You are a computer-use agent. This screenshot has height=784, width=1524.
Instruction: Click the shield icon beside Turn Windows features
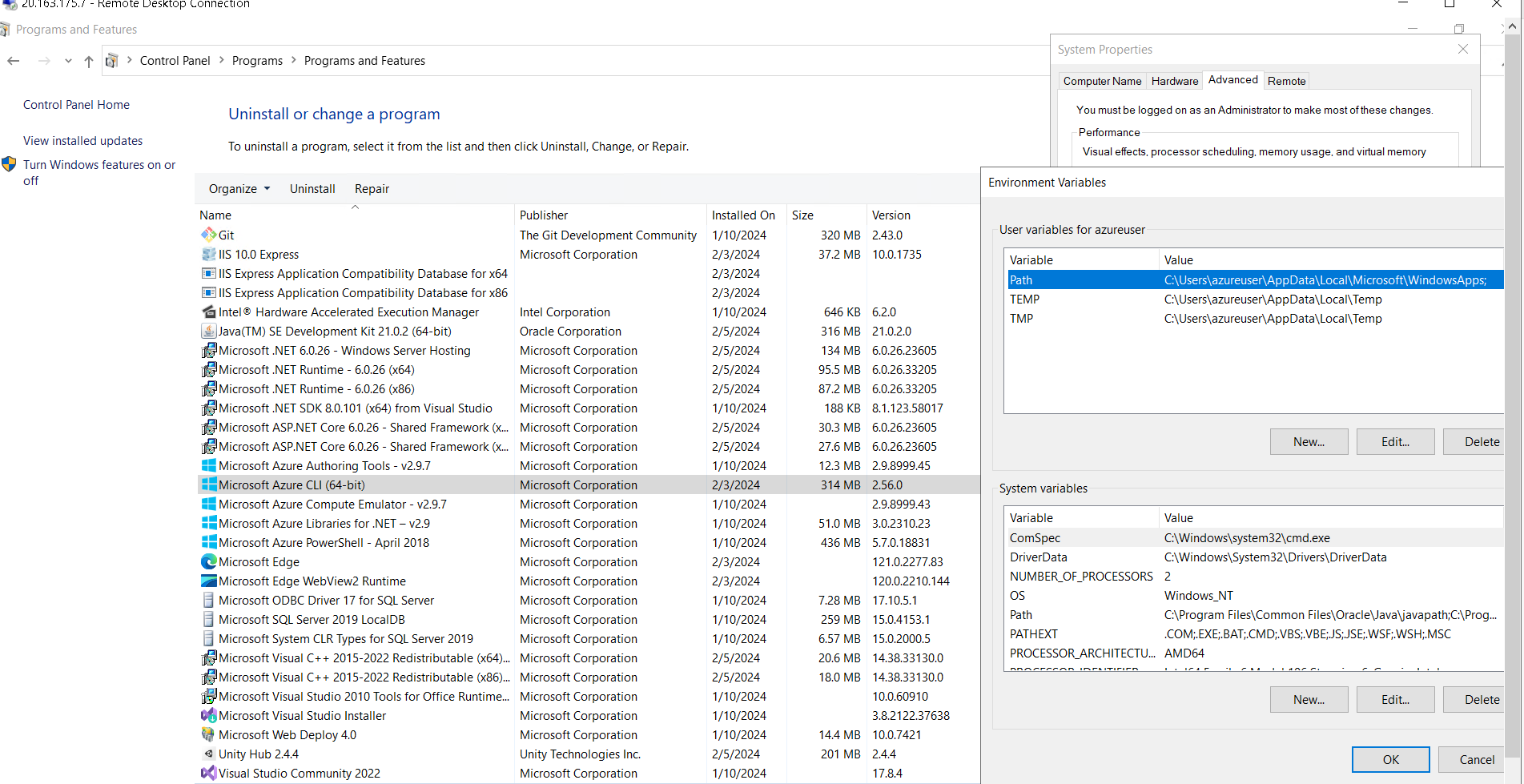(x=9, y=164)
